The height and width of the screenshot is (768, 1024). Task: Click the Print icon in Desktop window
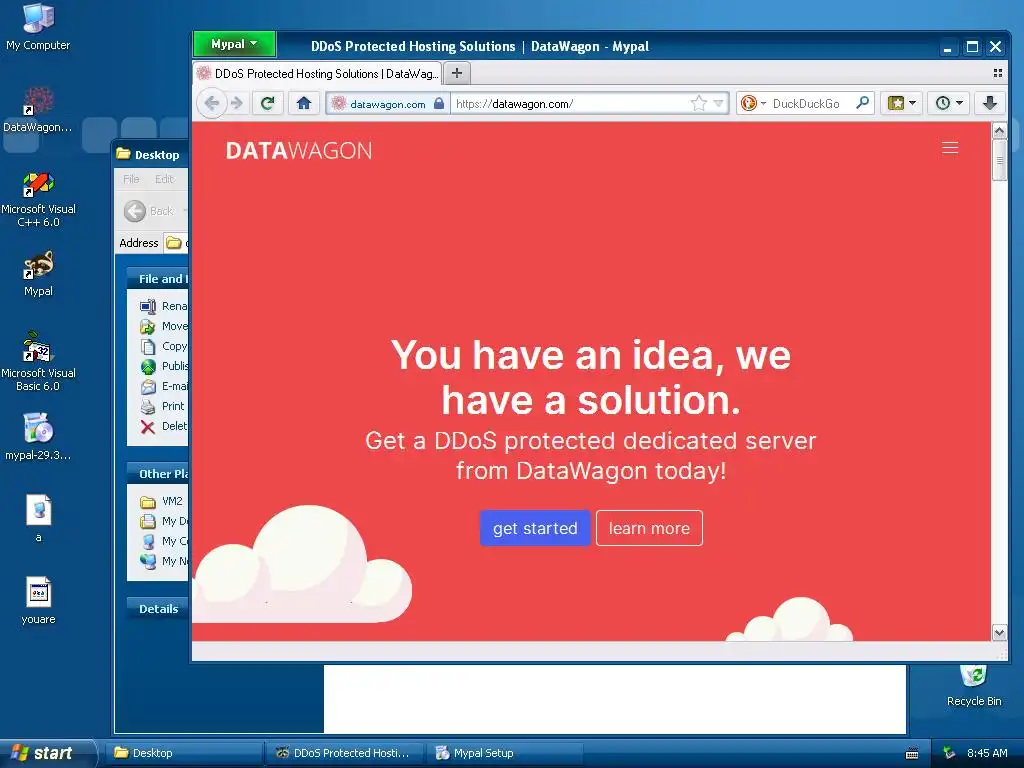[148, 406]
